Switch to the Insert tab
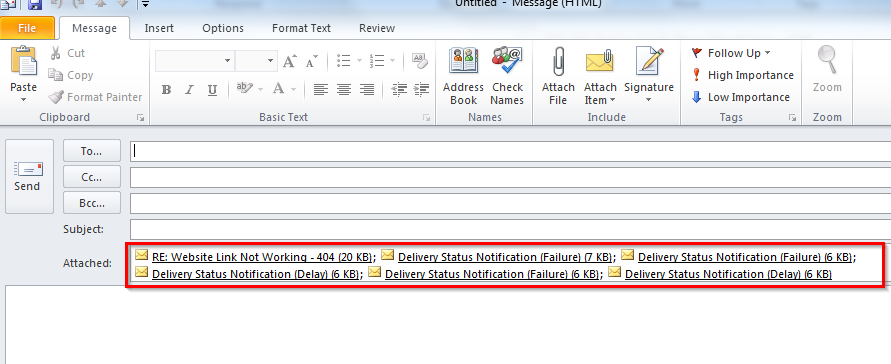Viewport: 891px width, 364px height. coord(159,28)
